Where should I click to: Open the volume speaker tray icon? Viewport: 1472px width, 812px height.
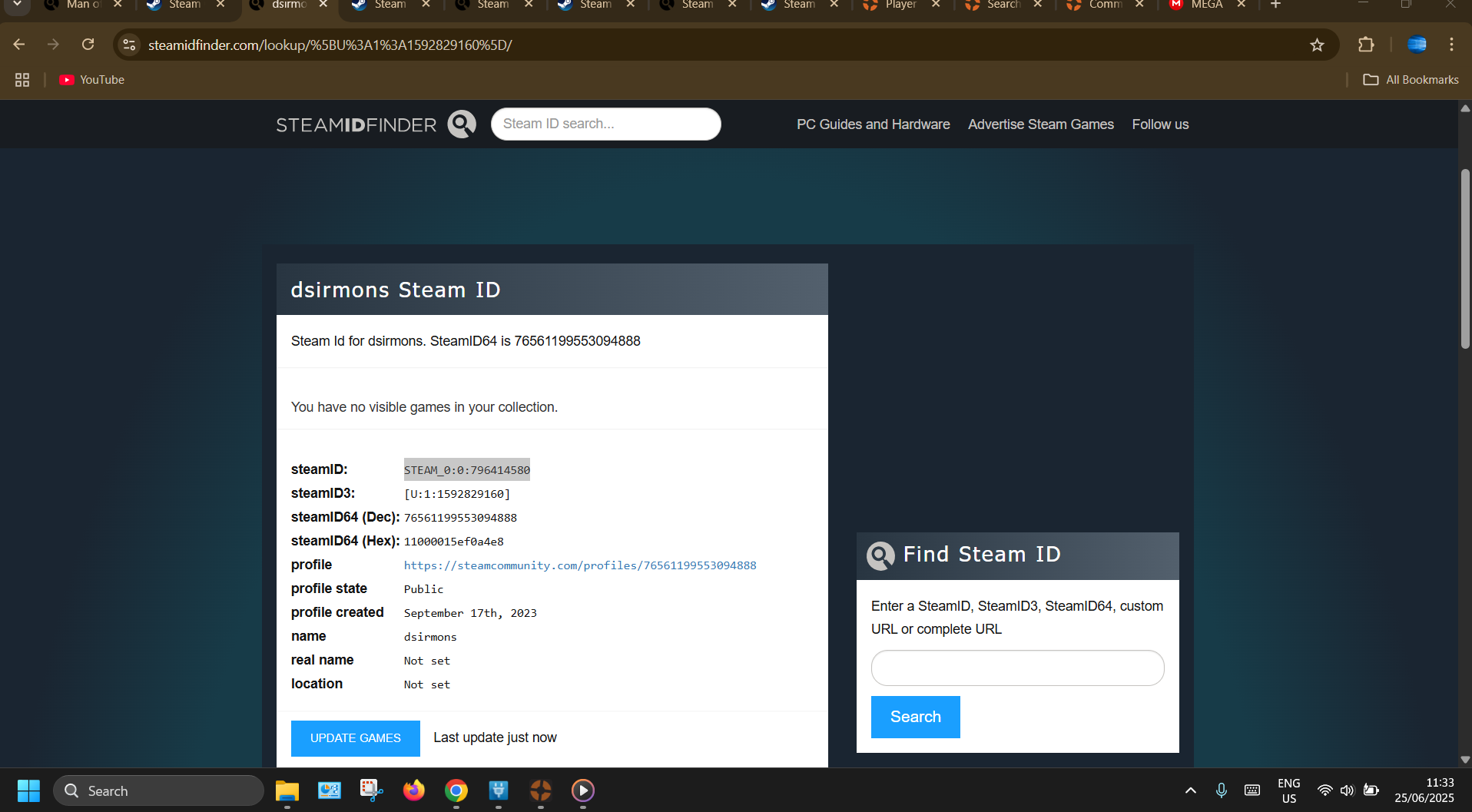point(1347,790)
